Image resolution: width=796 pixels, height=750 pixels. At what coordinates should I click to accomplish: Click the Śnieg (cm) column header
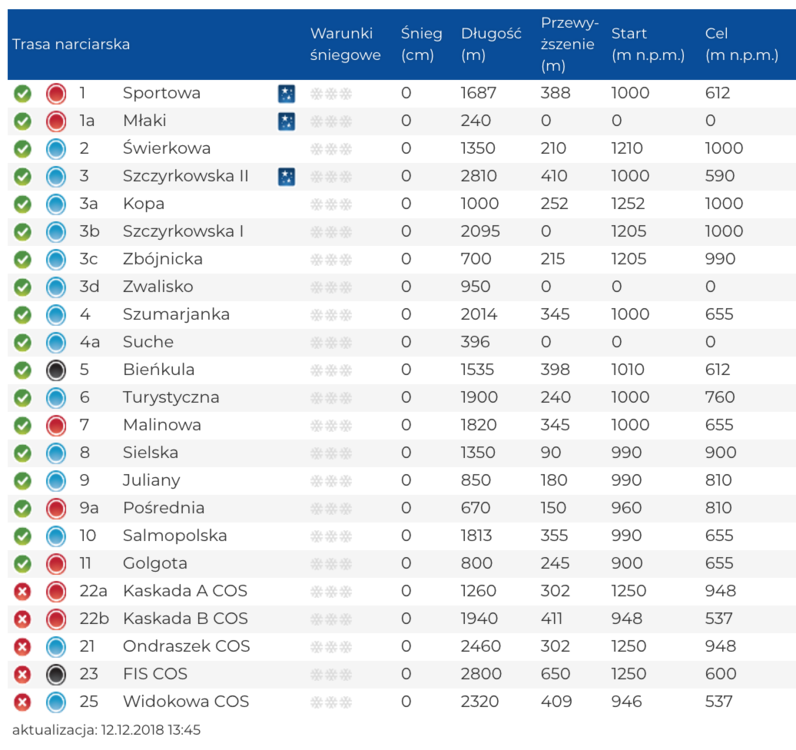tap(421, 44)
